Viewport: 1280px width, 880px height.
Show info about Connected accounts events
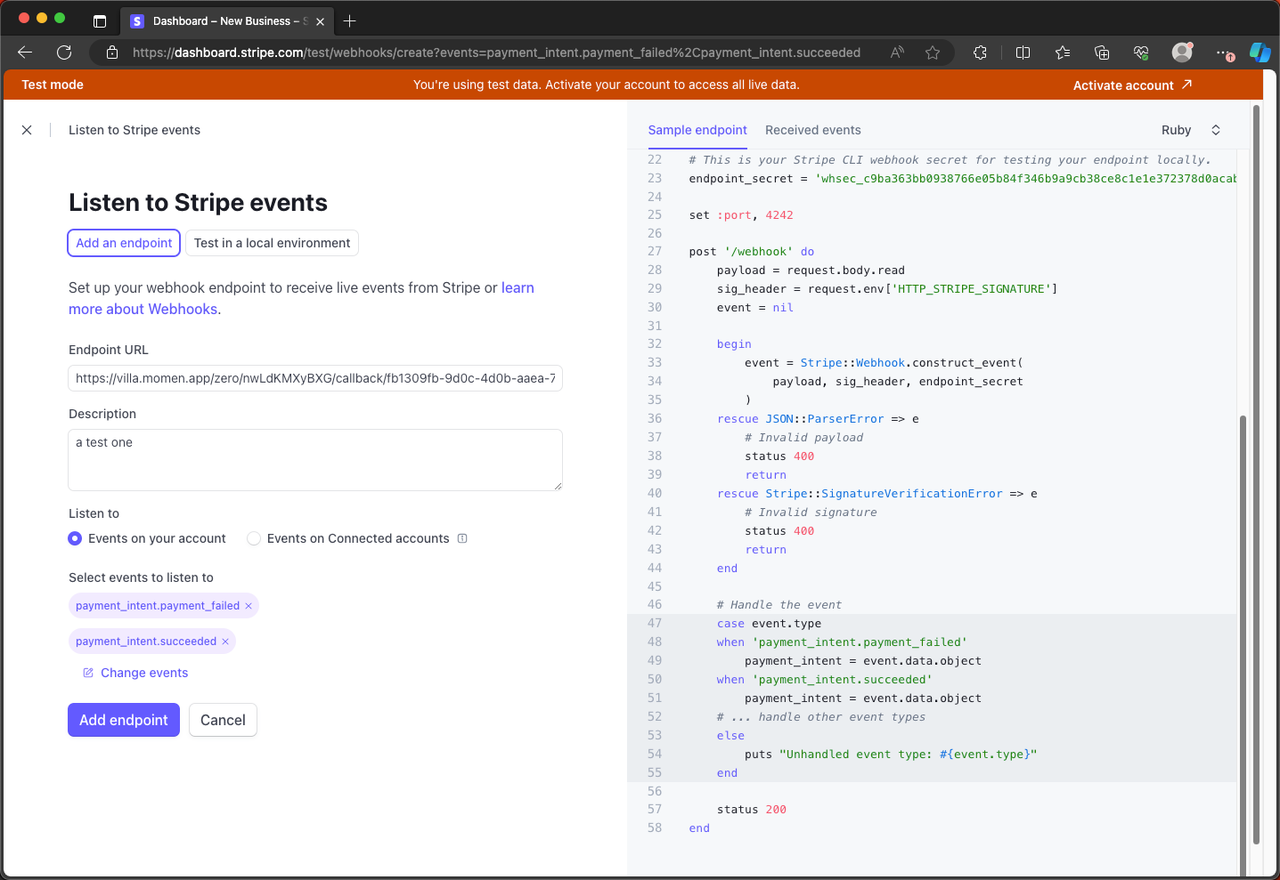pyautogui.click(x=462, y=538)
